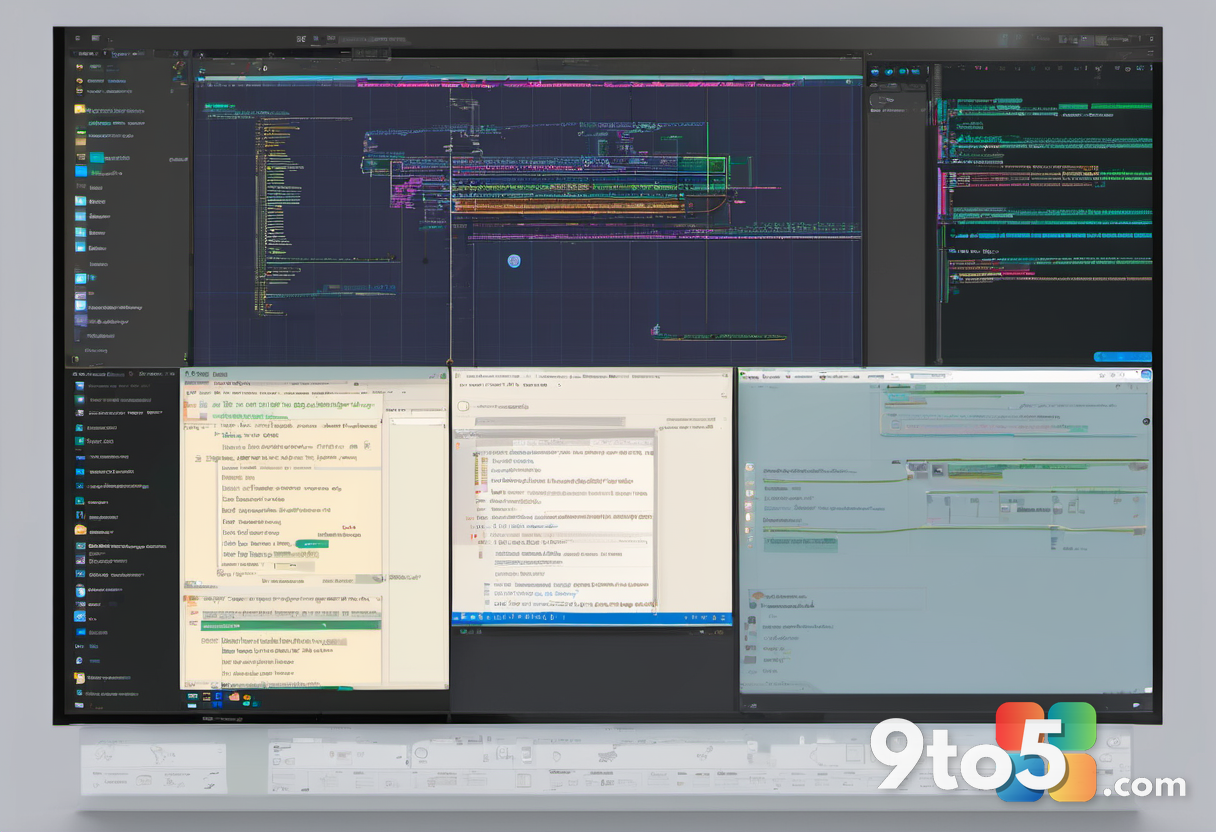The width and height of the screenshot is (1216, 832).
Task: Click the green pill button in the beige window
Action: pyautogui.click(x=312, y=544)
